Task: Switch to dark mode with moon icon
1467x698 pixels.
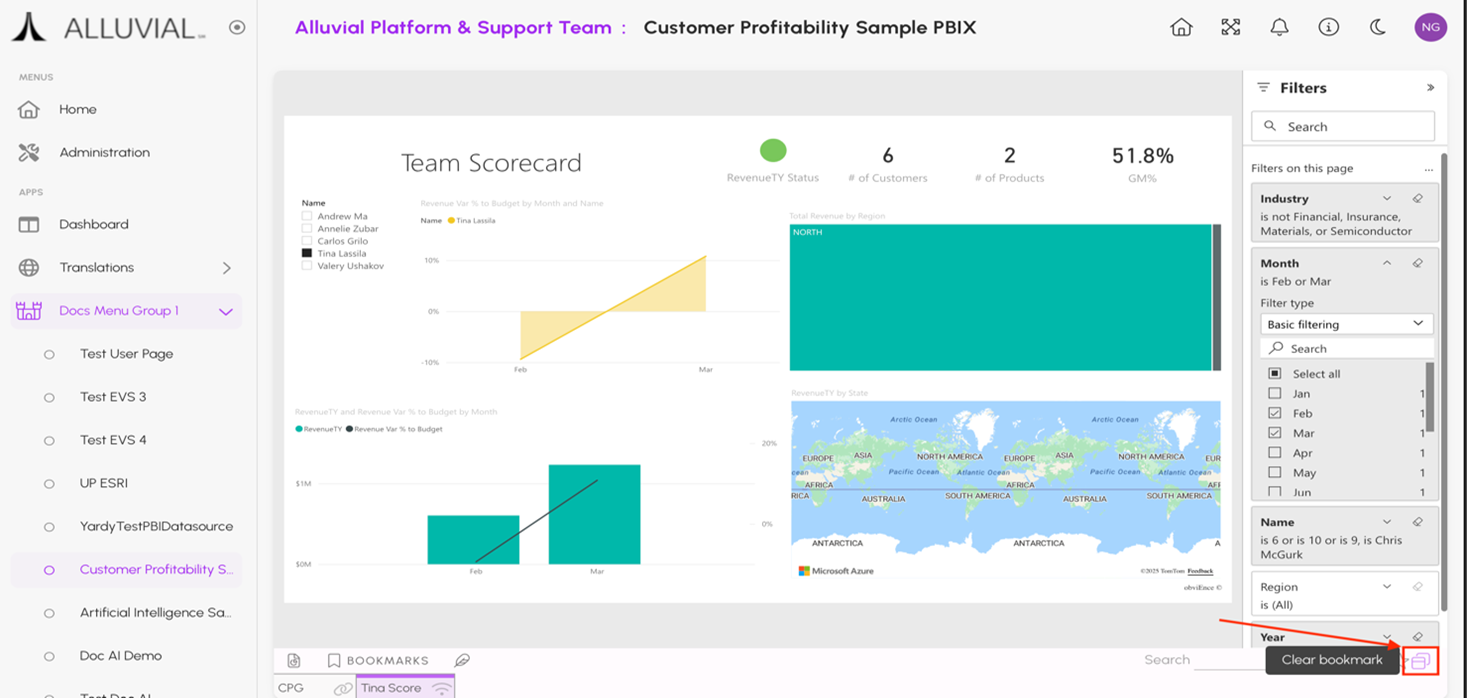Action: point(1377,28)
